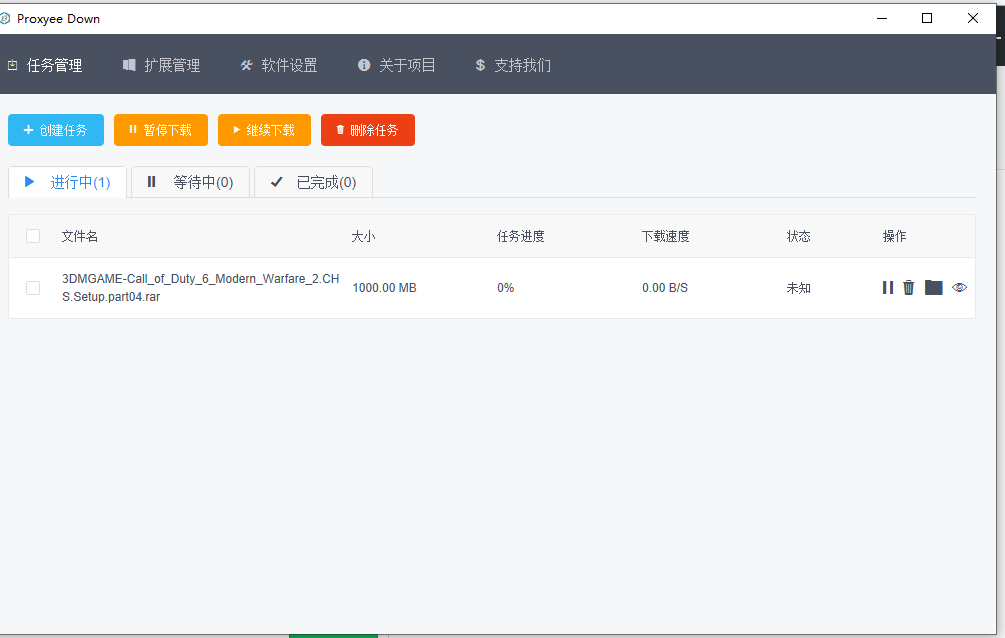Click the 未知 status cell
This screenshot has width=1005, height=638.
point(799,288)
